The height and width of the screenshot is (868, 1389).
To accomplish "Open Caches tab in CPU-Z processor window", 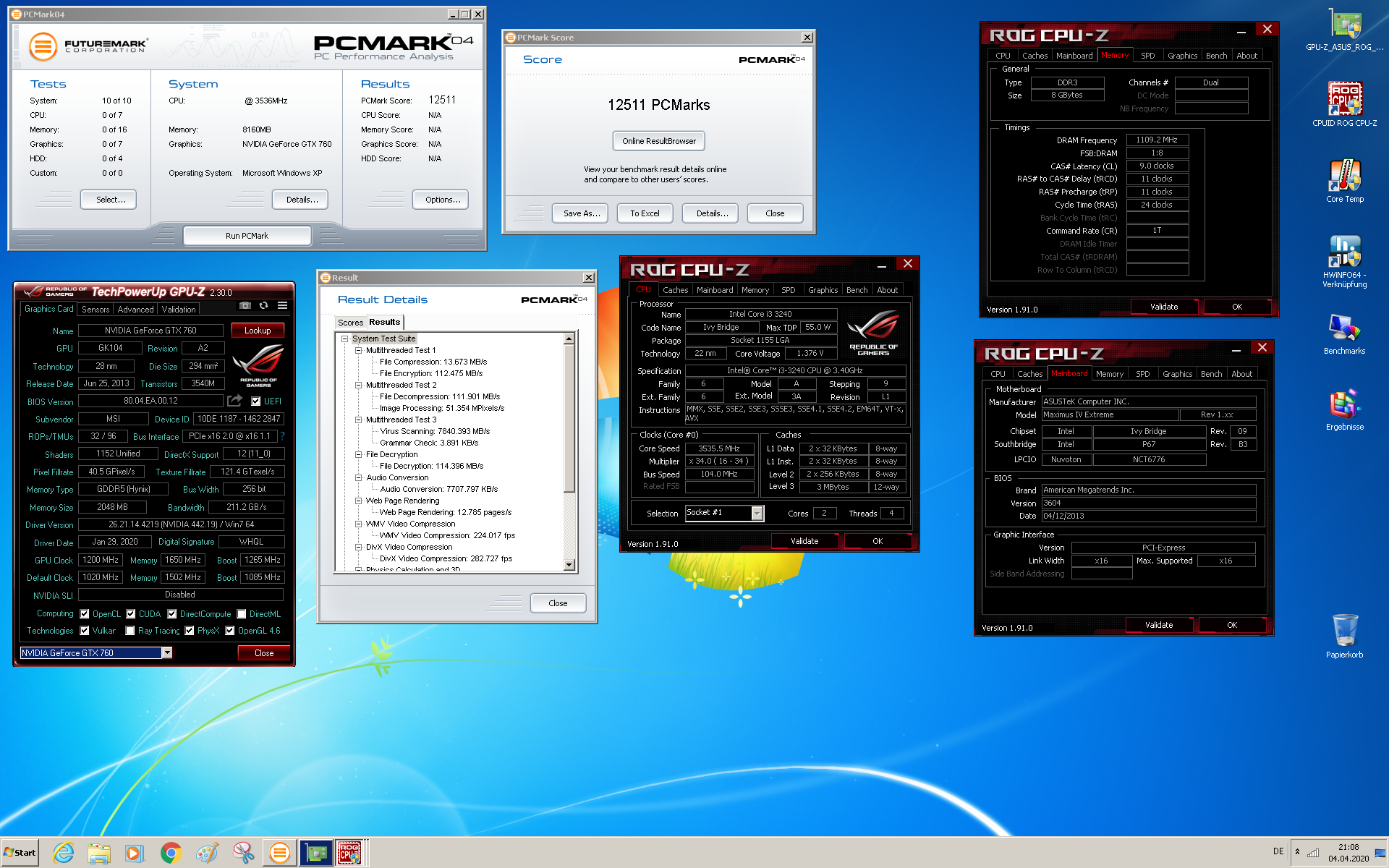I will click(675, 290).
